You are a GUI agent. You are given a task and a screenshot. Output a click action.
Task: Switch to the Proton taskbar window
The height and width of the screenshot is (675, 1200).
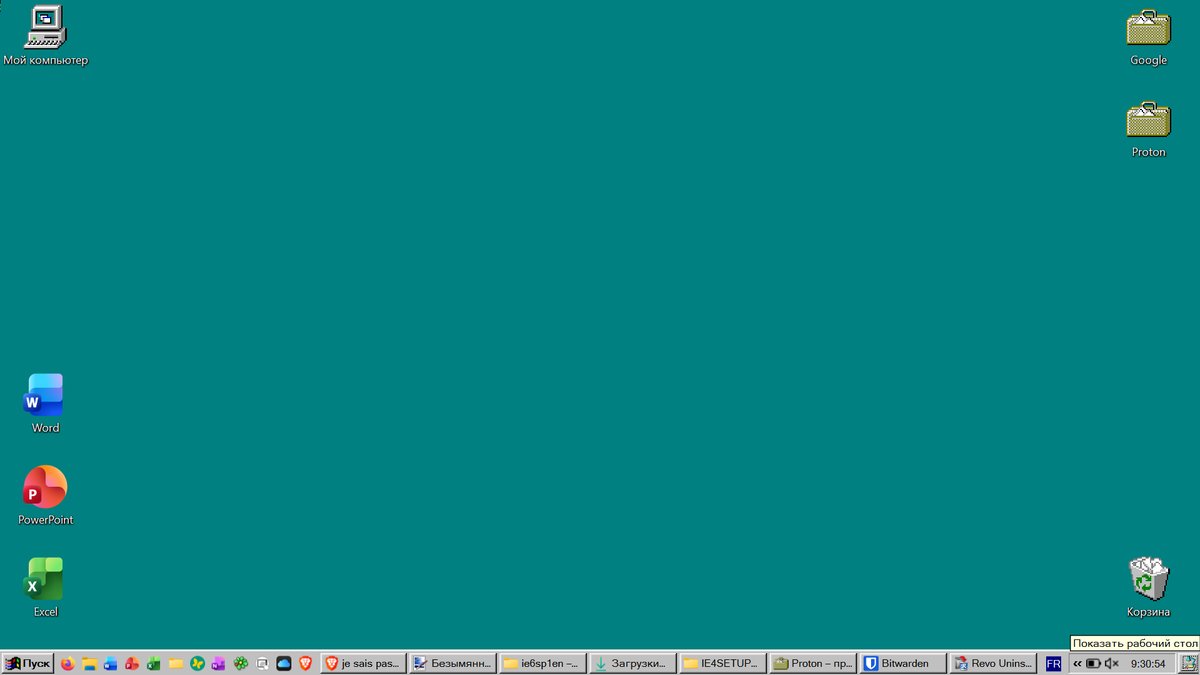813,663
